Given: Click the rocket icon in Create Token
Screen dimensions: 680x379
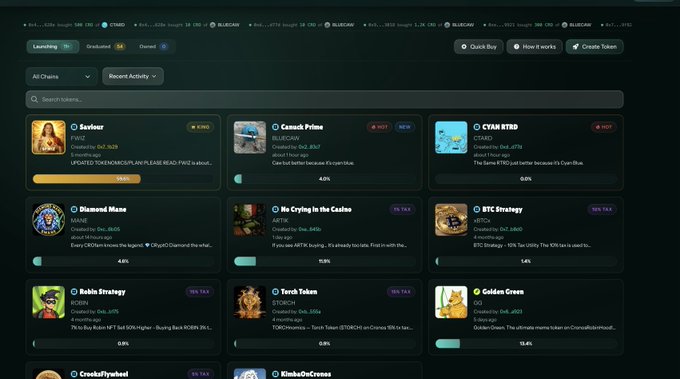Looking at the screenshot, I should pyautogui.click(x=575, y=46).
